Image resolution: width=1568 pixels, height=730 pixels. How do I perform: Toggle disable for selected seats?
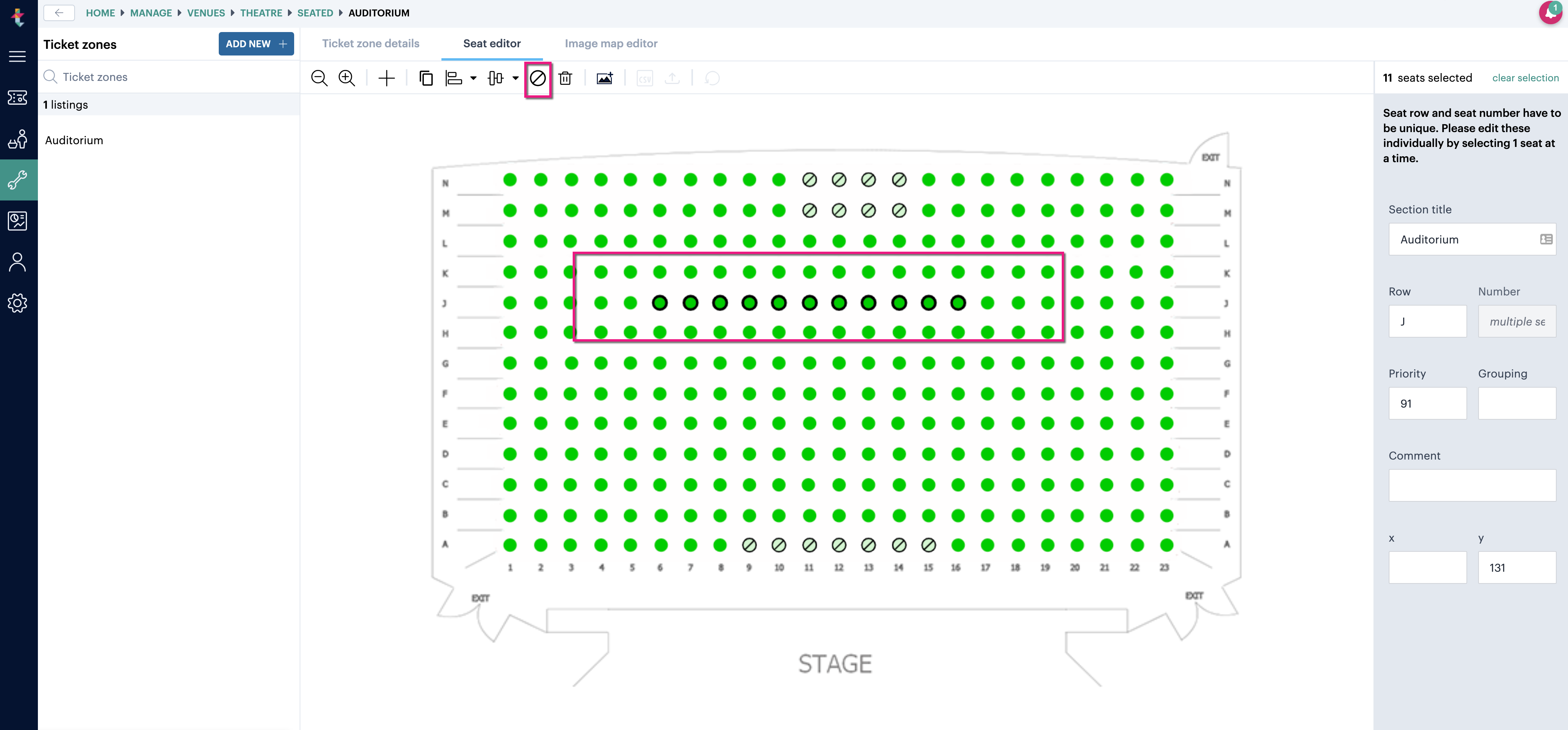tap(538, 78)
